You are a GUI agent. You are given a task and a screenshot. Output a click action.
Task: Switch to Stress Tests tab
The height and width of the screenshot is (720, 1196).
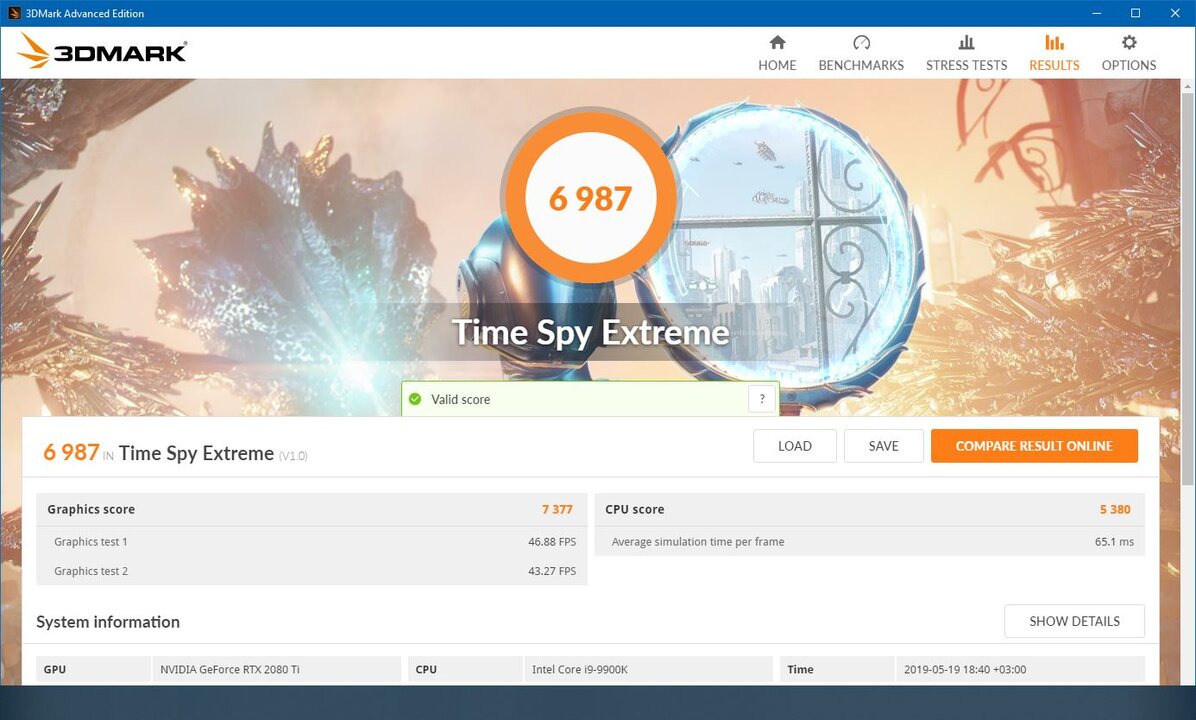tap(966, 53)
